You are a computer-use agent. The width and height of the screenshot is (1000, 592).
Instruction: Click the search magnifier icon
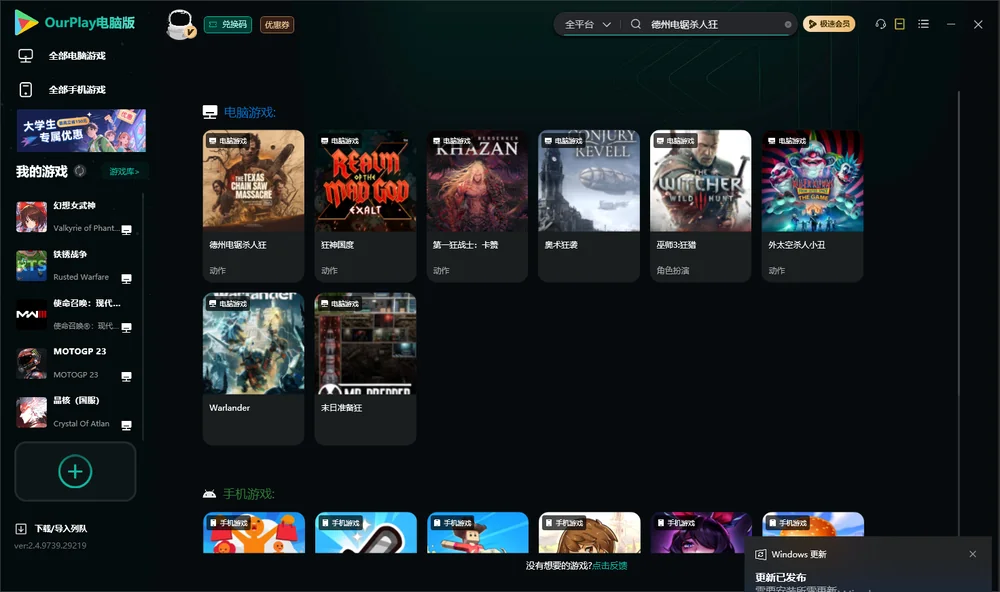[x=635, y=24]
